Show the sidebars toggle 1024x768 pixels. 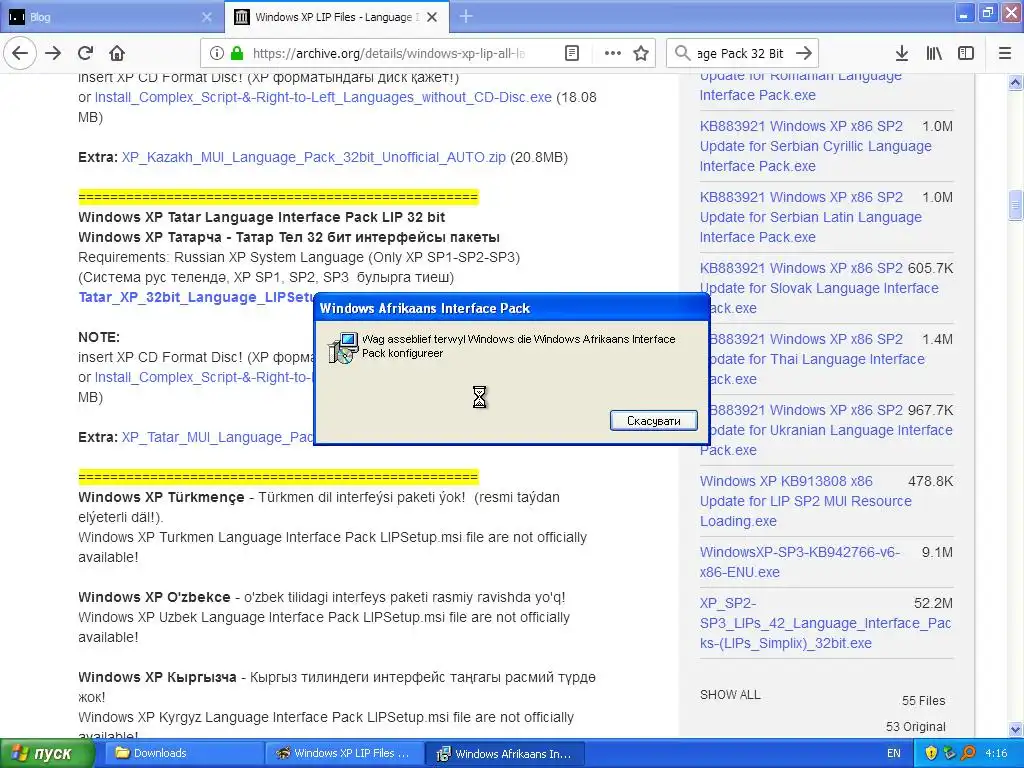click(x=966, y=53)
